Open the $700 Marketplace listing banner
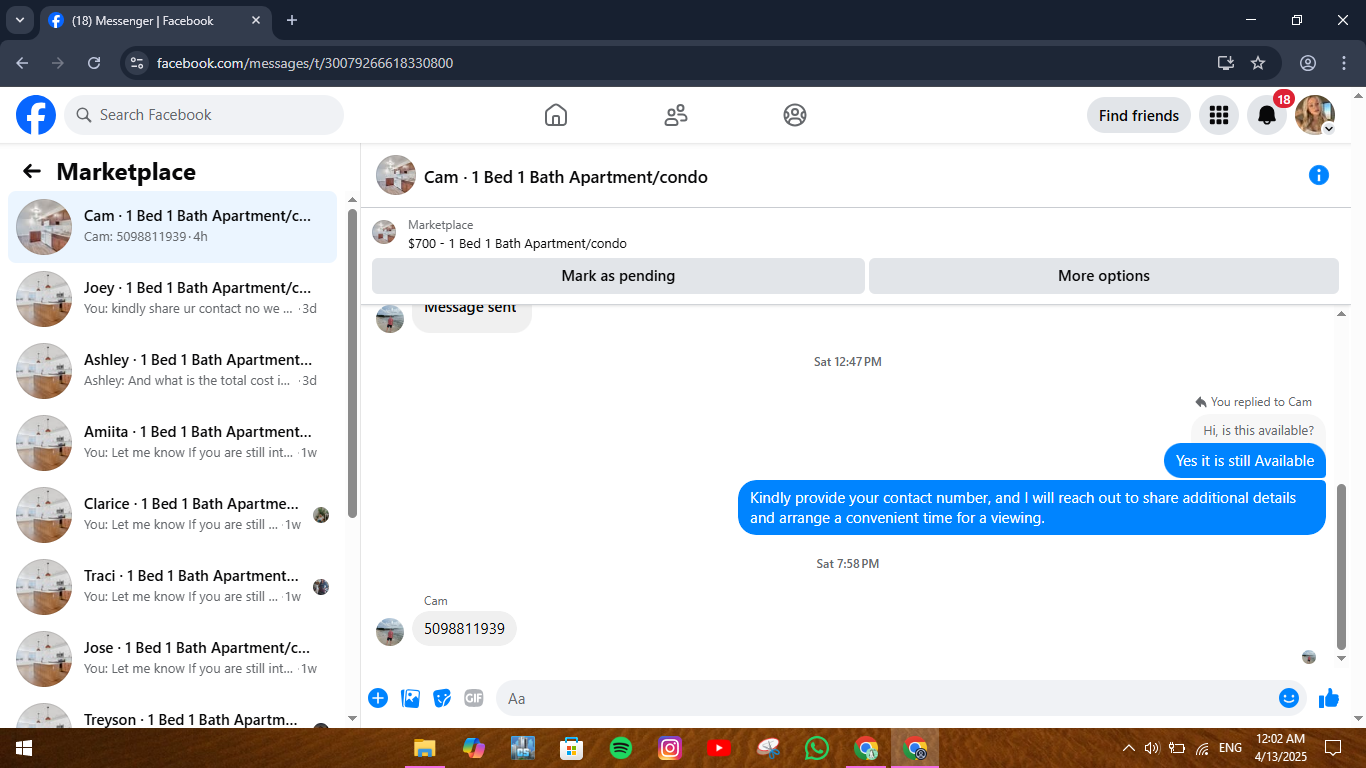 tap(855, 234)
